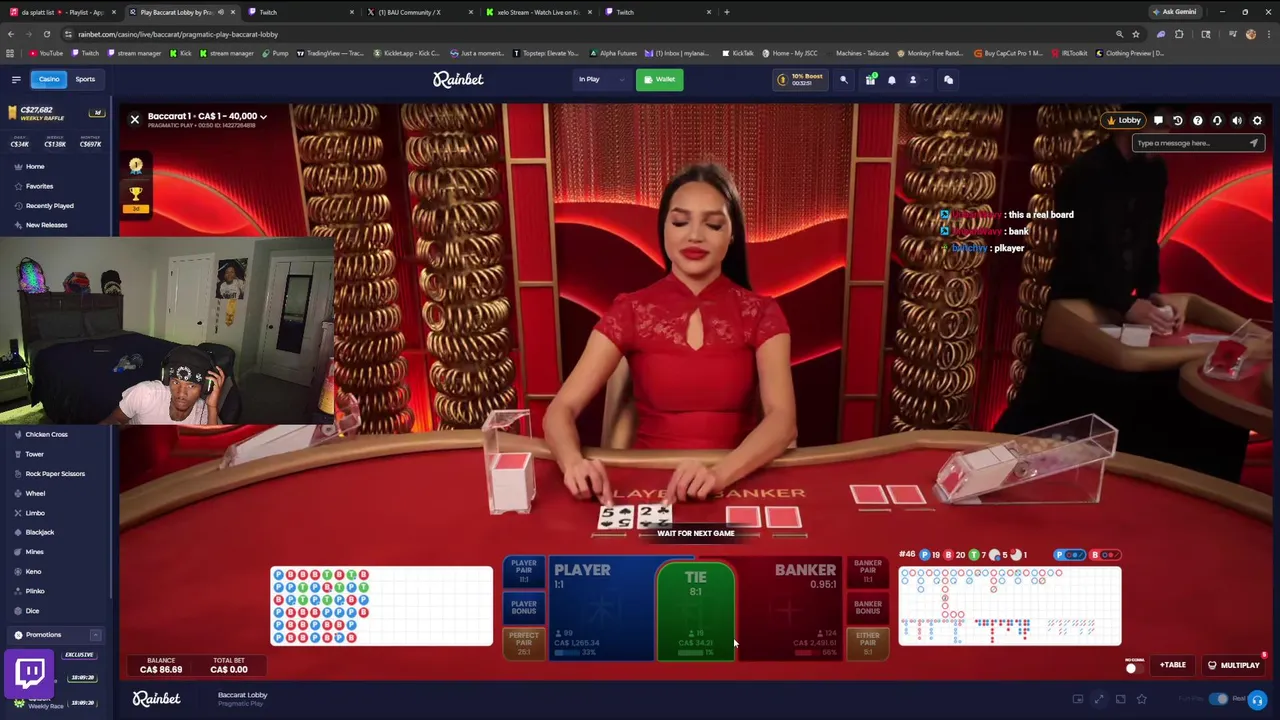This screenshot has height=720, width=1280.
Task: Toggle the no commission switch
Action: pyautogui.click(x=1133, y=668)
